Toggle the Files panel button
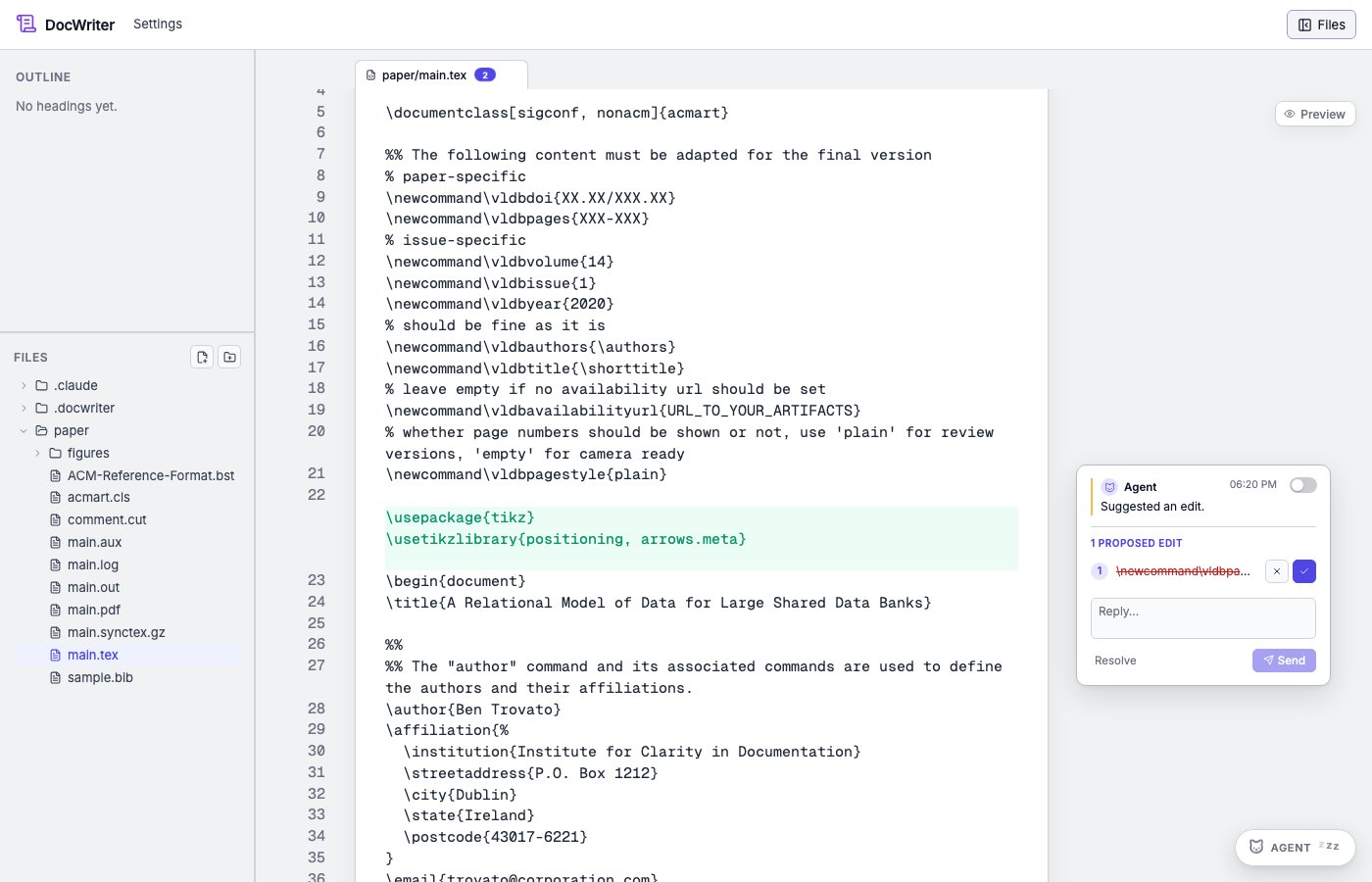 [x=1321, y=24]
